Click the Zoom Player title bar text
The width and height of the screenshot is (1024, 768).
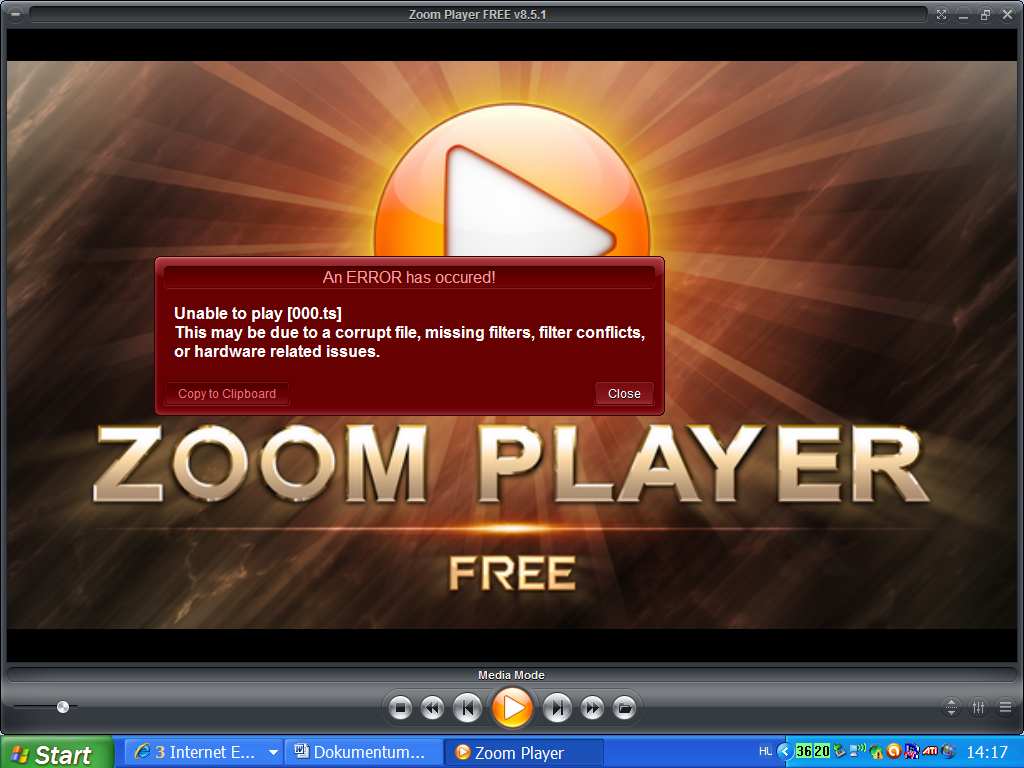coord(478,14)
